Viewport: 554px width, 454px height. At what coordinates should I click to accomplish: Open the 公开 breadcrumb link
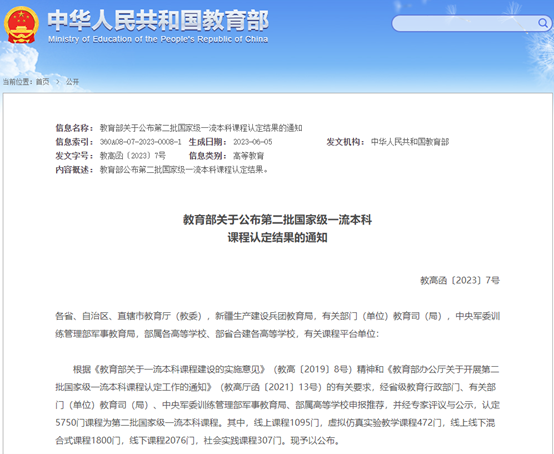tap(72, 82)
